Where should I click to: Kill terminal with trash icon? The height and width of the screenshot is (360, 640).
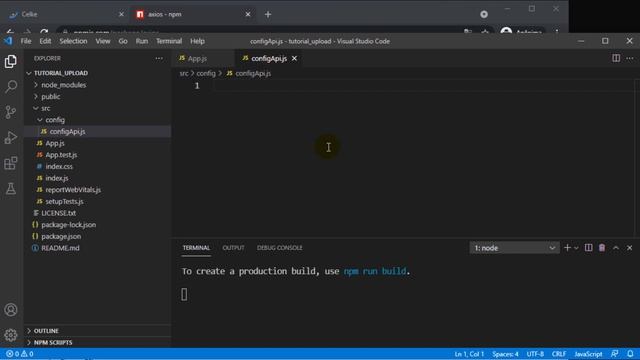[x=602, y=248]
